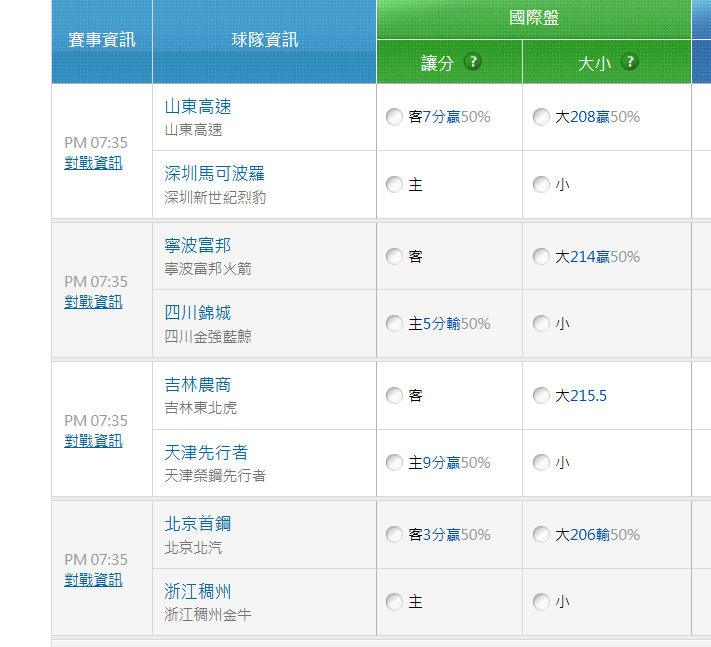Open 對戰資訊 link for 山東高速 match
711x647 pixels.
click(x=93, y=163)
